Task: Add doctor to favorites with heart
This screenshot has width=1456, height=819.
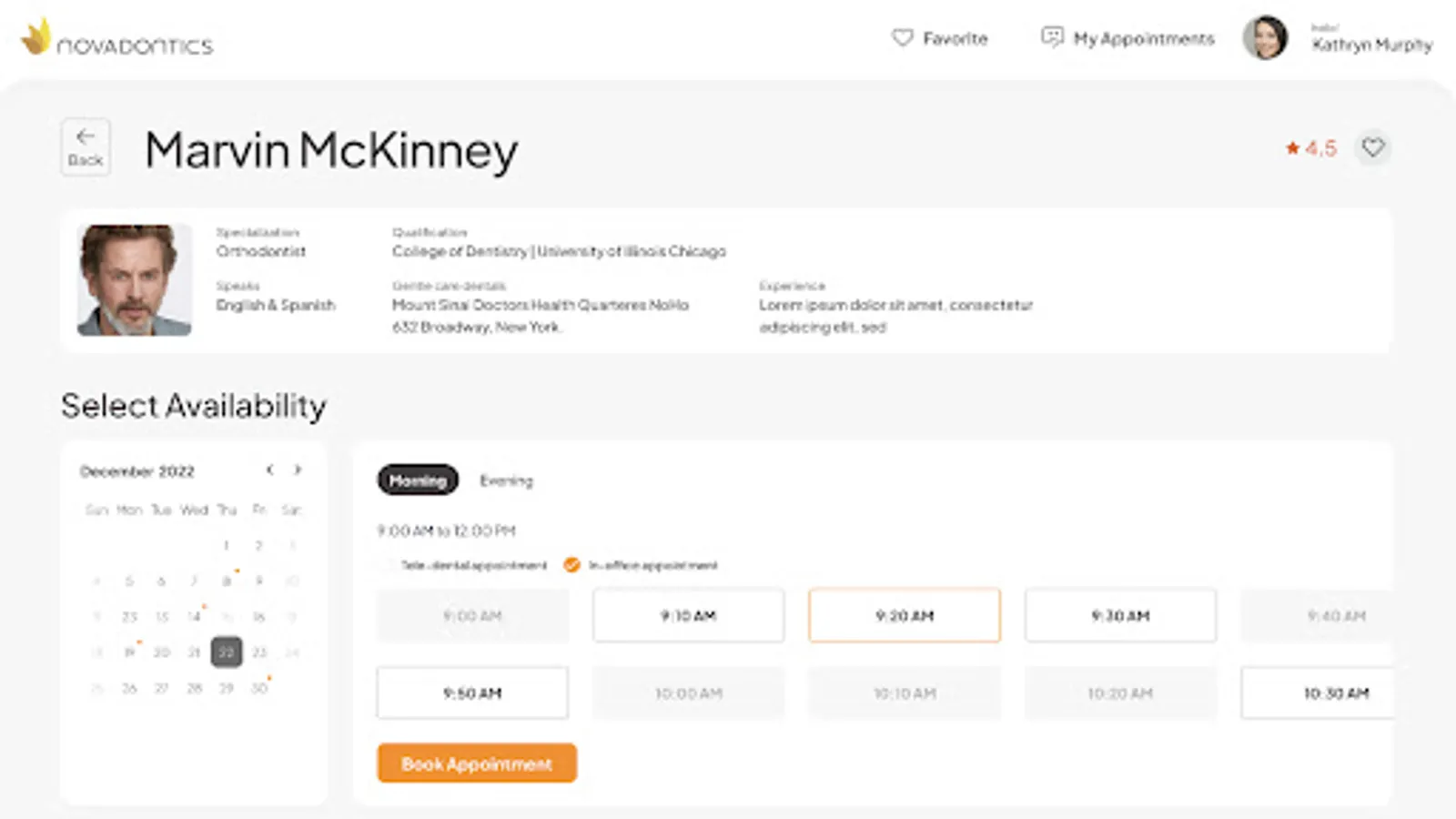Action: (1372, 147)
